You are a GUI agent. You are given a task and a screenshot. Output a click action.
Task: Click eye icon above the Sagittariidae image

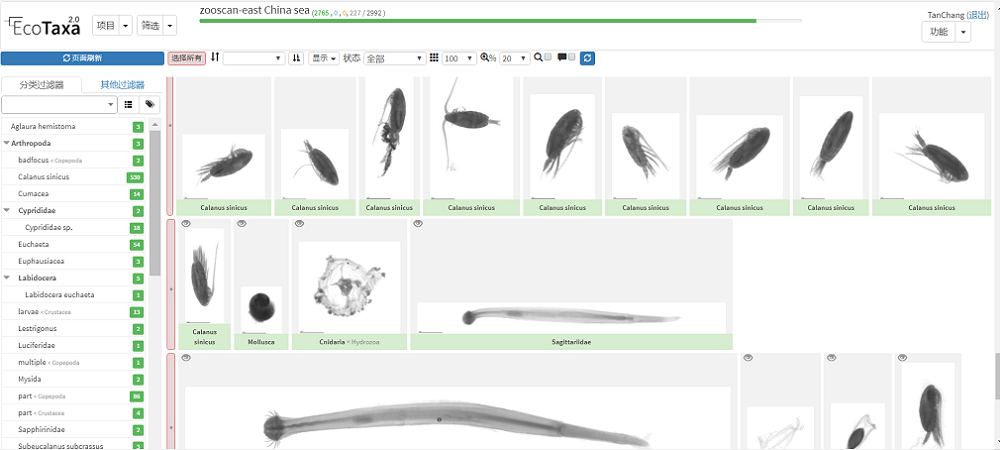click(418, 224)
